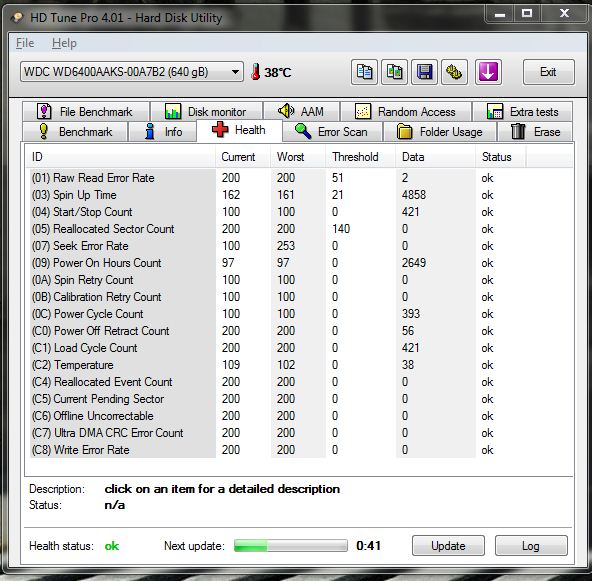Switch to the File Benchmark tab
The height and width of the screenshot is (581, 592).
pyautogui.click(x=85, y=112)
